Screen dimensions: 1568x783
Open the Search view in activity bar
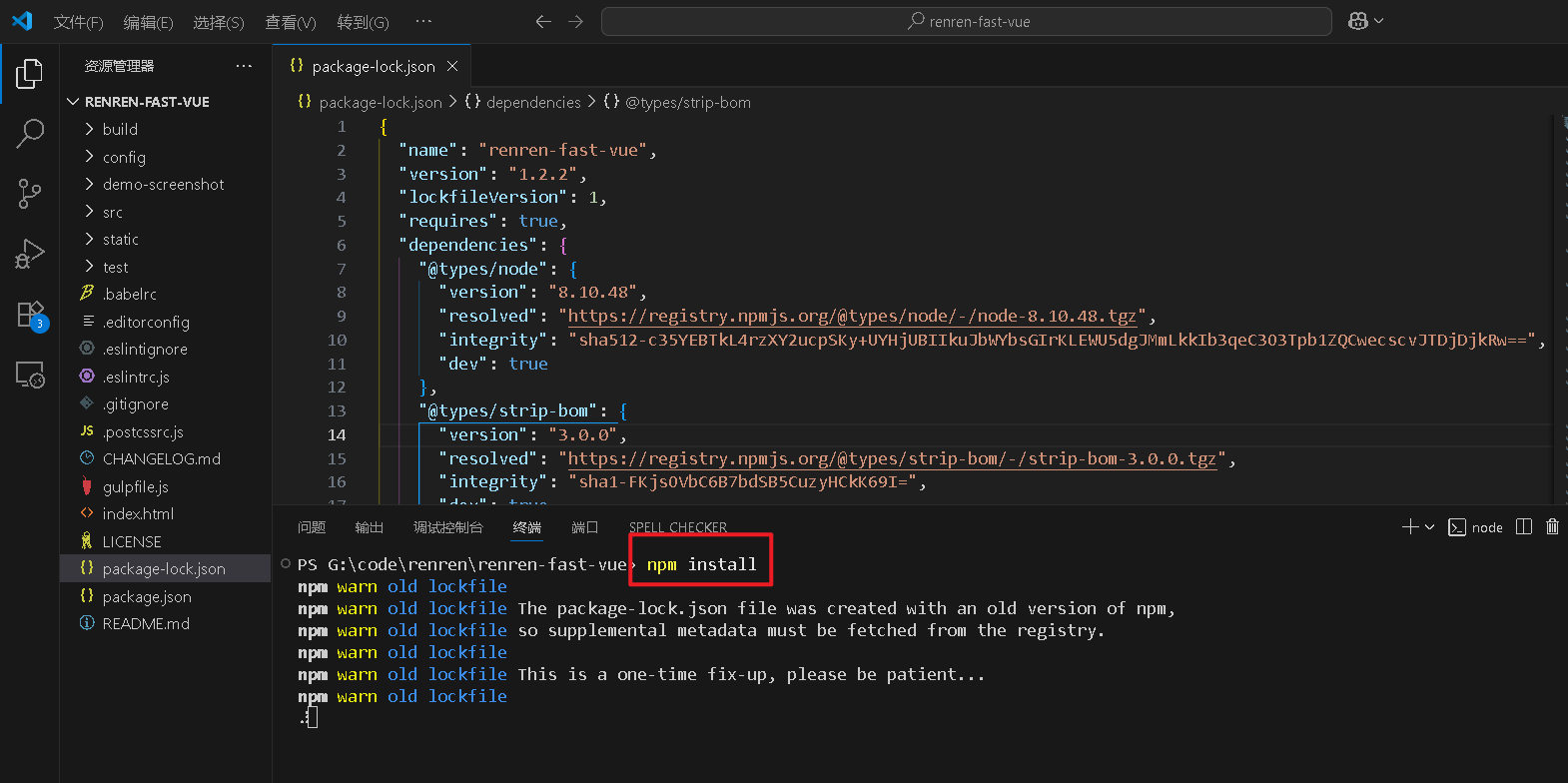[x=30, y=133]
